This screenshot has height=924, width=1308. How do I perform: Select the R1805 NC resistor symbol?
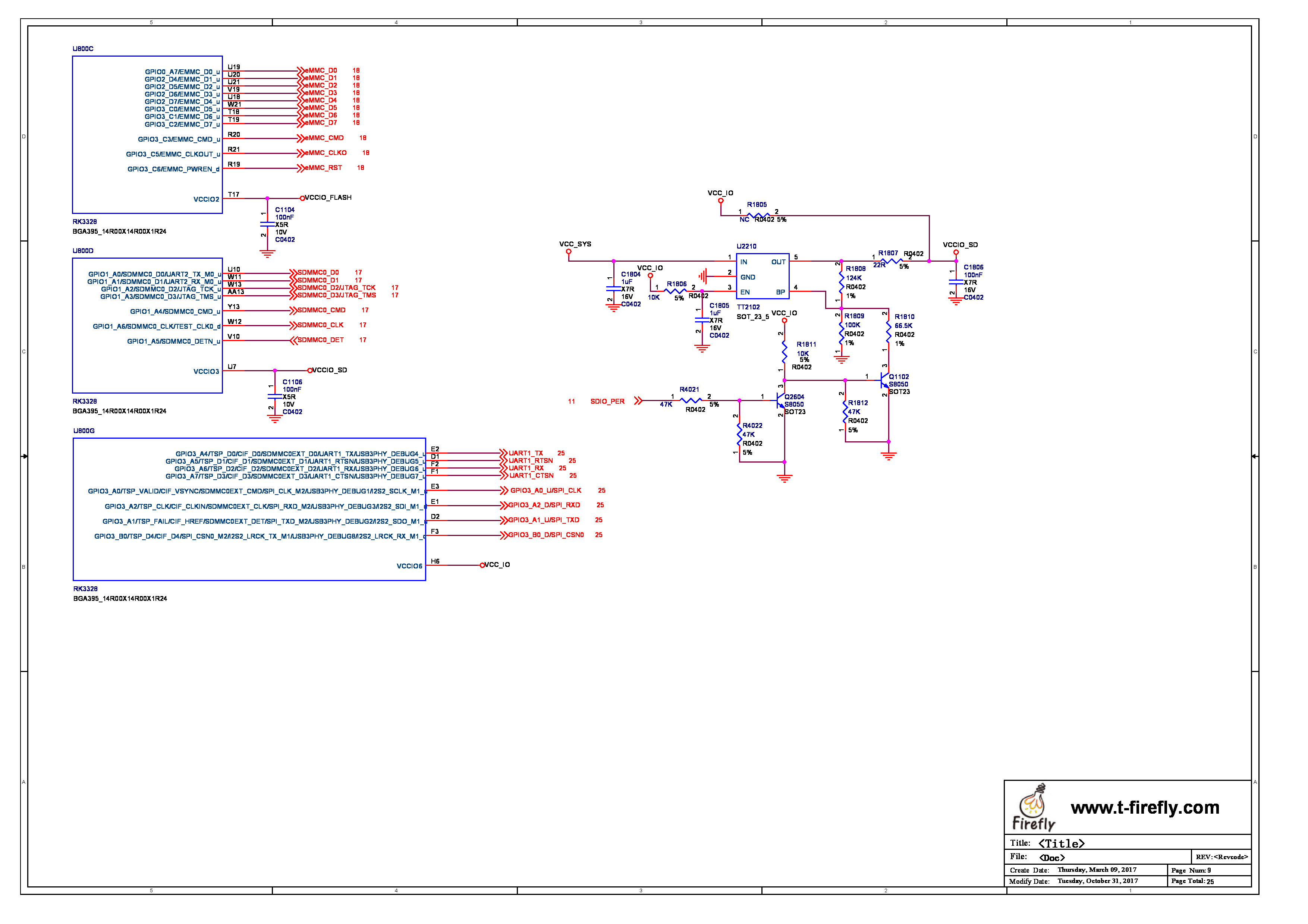click(x=758, y=216)
